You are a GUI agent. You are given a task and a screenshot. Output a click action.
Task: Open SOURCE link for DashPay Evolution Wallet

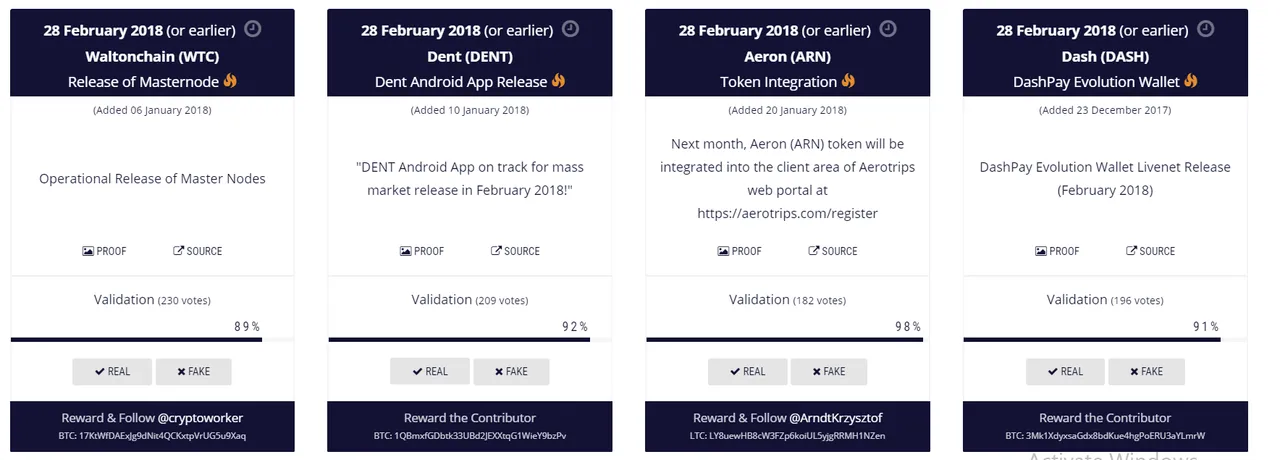pyautogui.click(x=1151, y=251)
